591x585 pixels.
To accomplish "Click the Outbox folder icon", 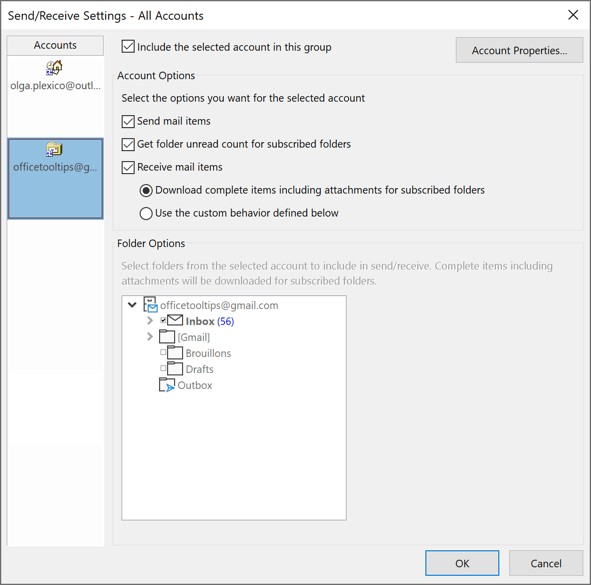I will click(167, 385).
